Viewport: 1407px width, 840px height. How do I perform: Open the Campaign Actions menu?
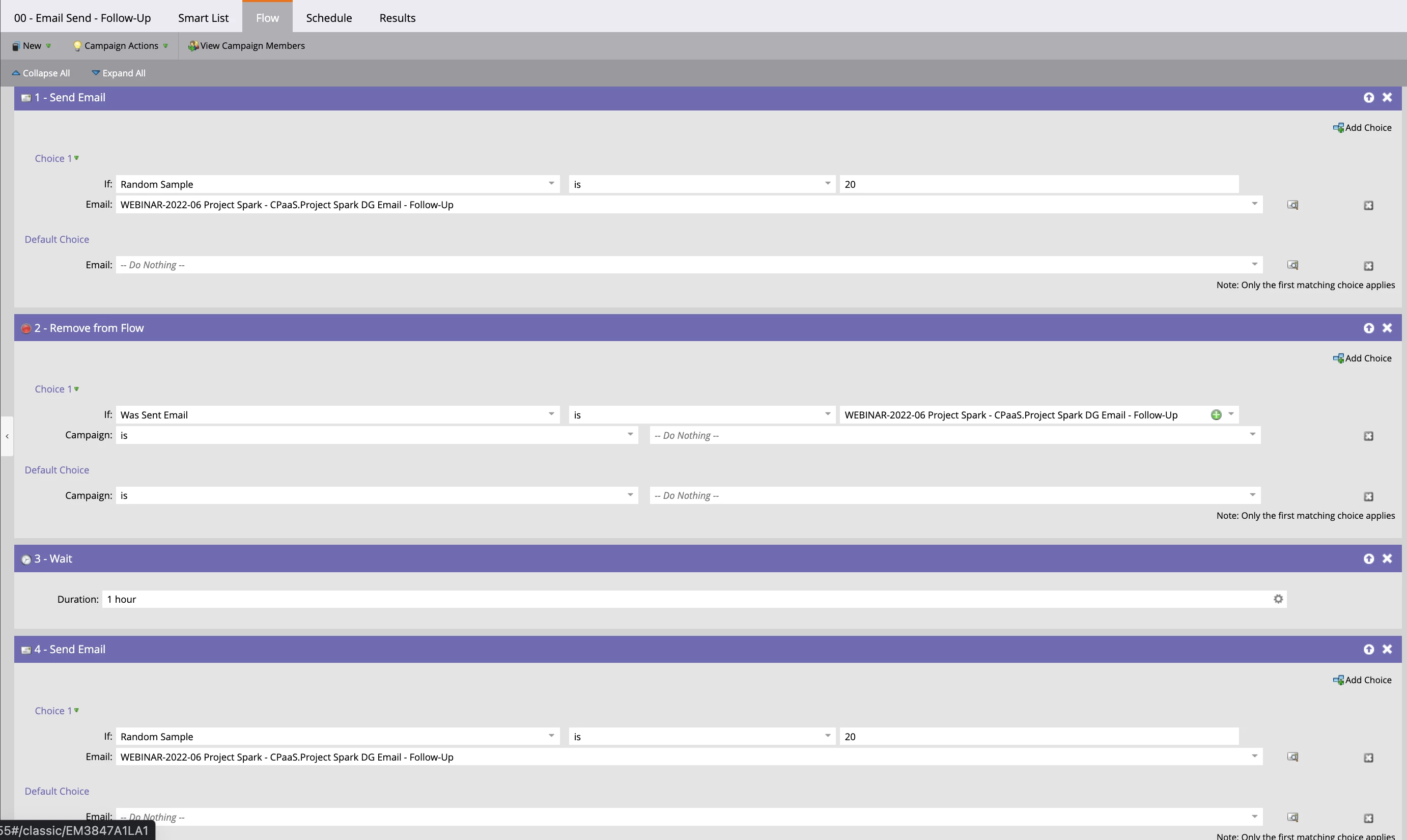121,46
